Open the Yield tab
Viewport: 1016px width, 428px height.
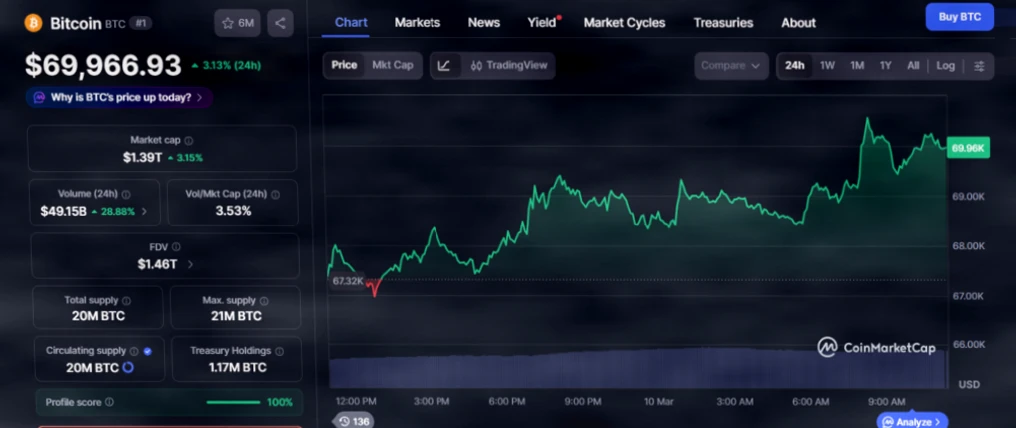pos(542,23)
